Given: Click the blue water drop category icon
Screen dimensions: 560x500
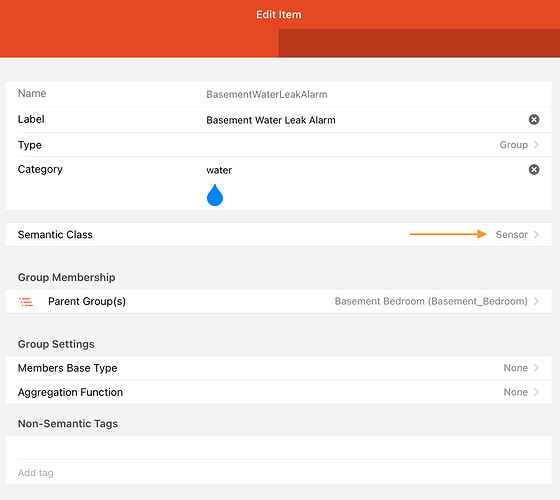Looking at the screenshot, I should [x=215, y=195].
